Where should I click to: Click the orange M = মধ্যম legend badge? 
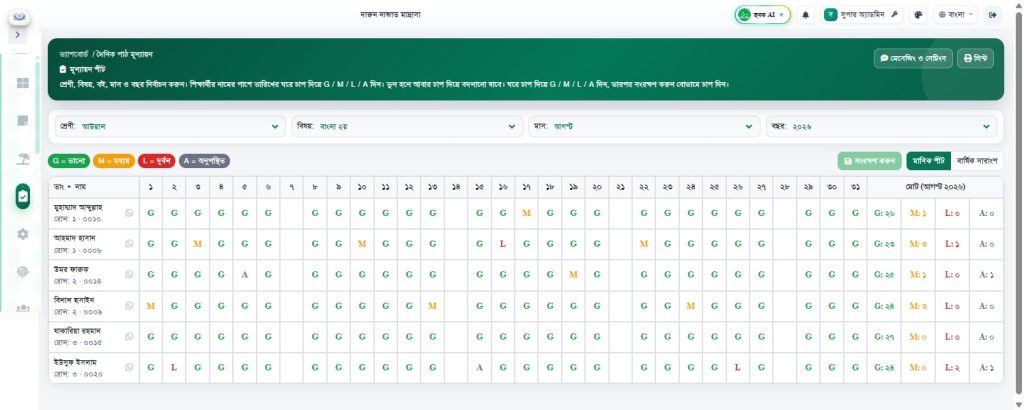[114, 161]
